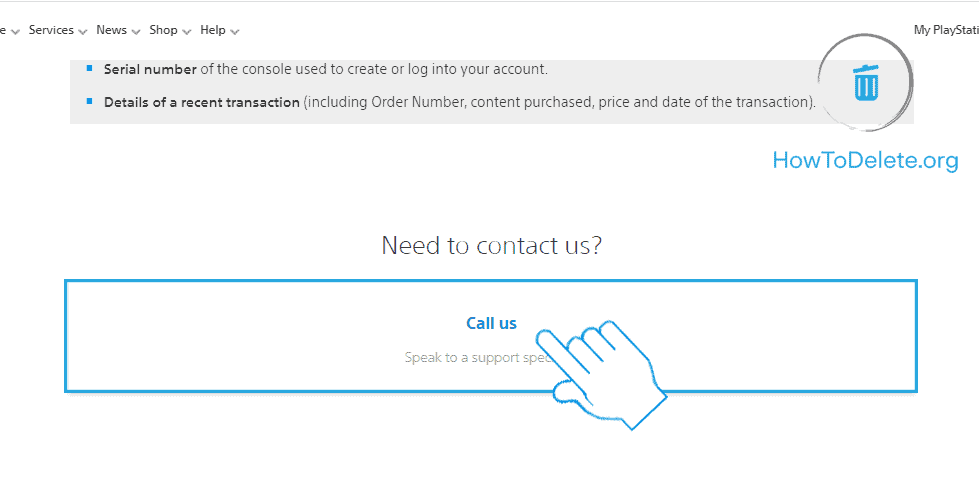Click 'Details of a recent transaction' text

(x=202, y=102)
